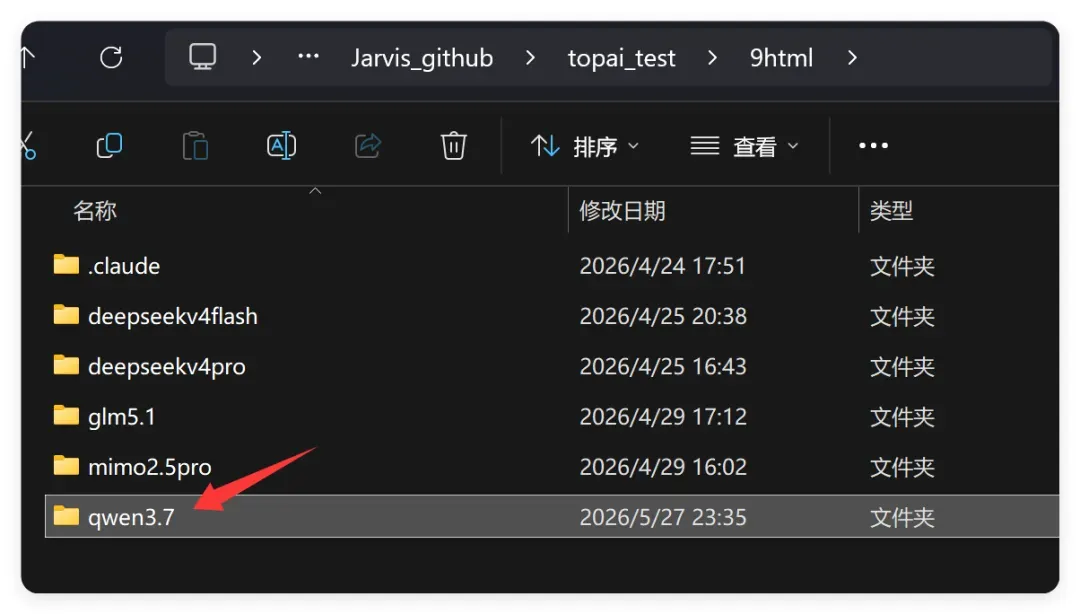Expand chevron after Jarvis_github breadcrumb
Image resolution: width=1080 pixels, height=614 pixels.
coord(530,57)
